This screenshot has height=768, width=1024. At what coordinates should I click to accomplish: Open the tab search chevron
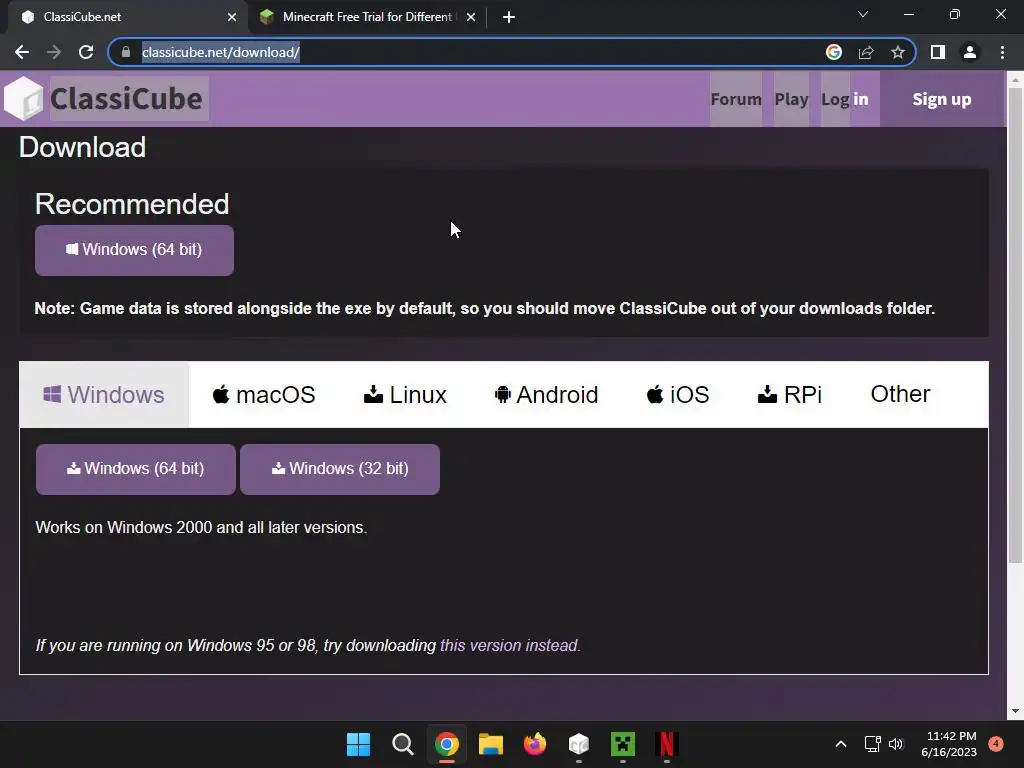tap(863, 14)
